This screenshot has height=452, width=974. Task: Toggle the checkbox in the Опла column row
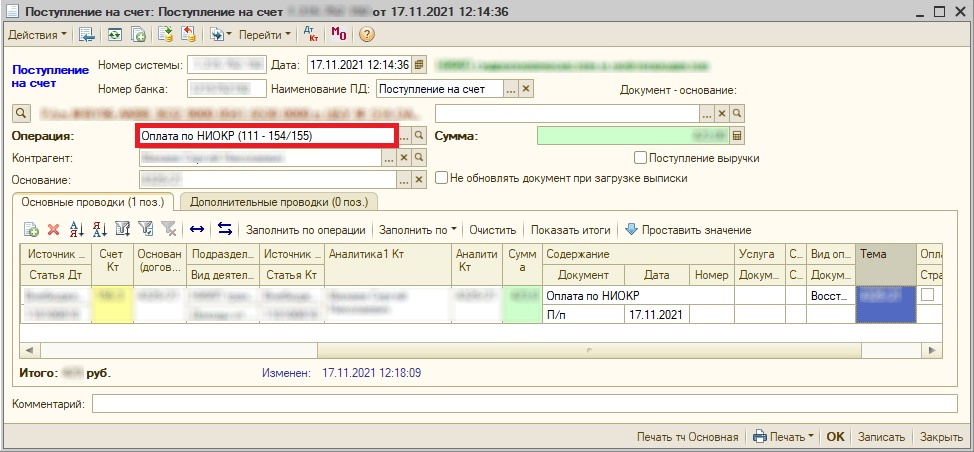(x=928, y=296)
